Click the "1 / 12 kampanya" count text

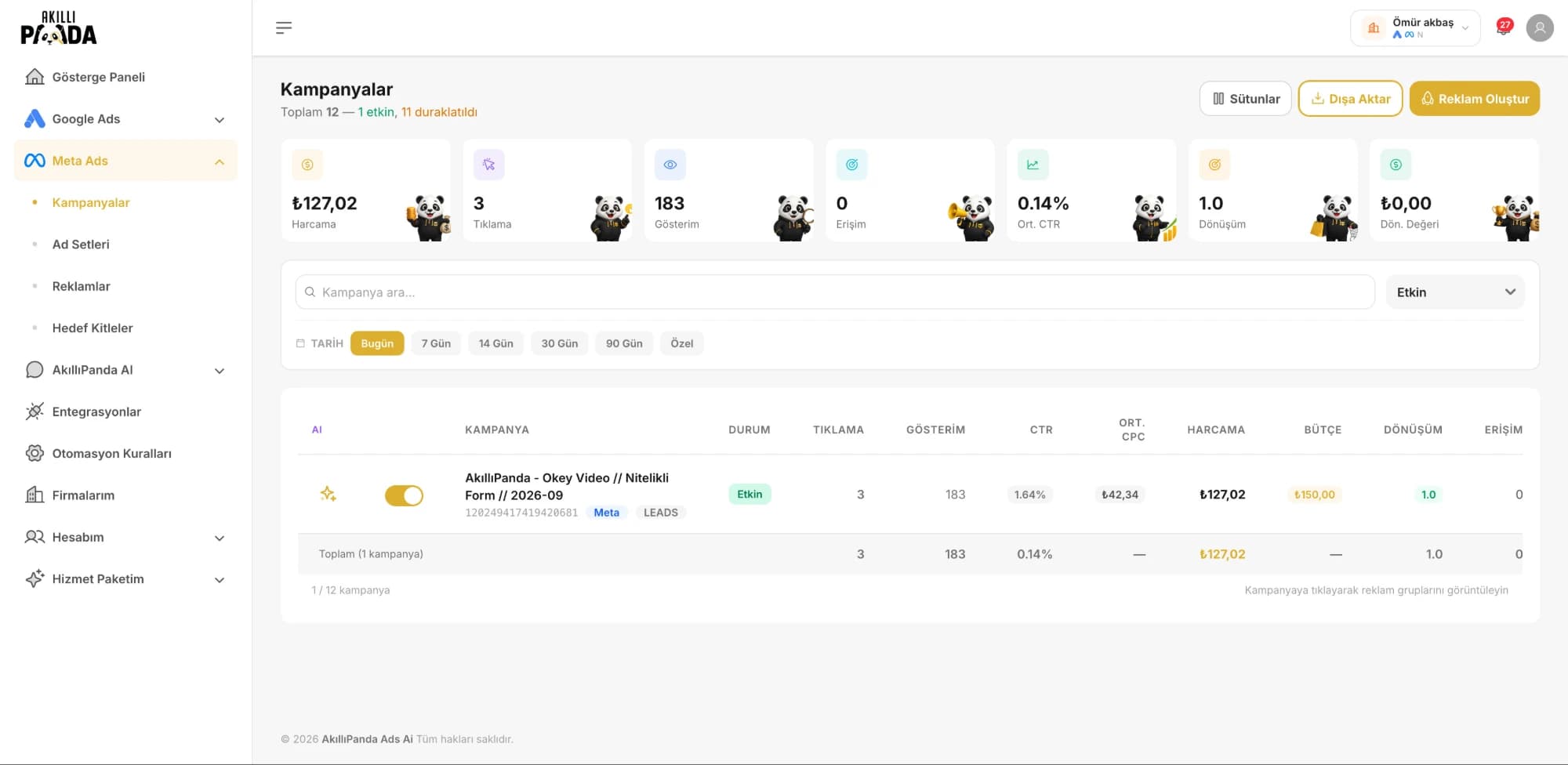tap(350, 590)
